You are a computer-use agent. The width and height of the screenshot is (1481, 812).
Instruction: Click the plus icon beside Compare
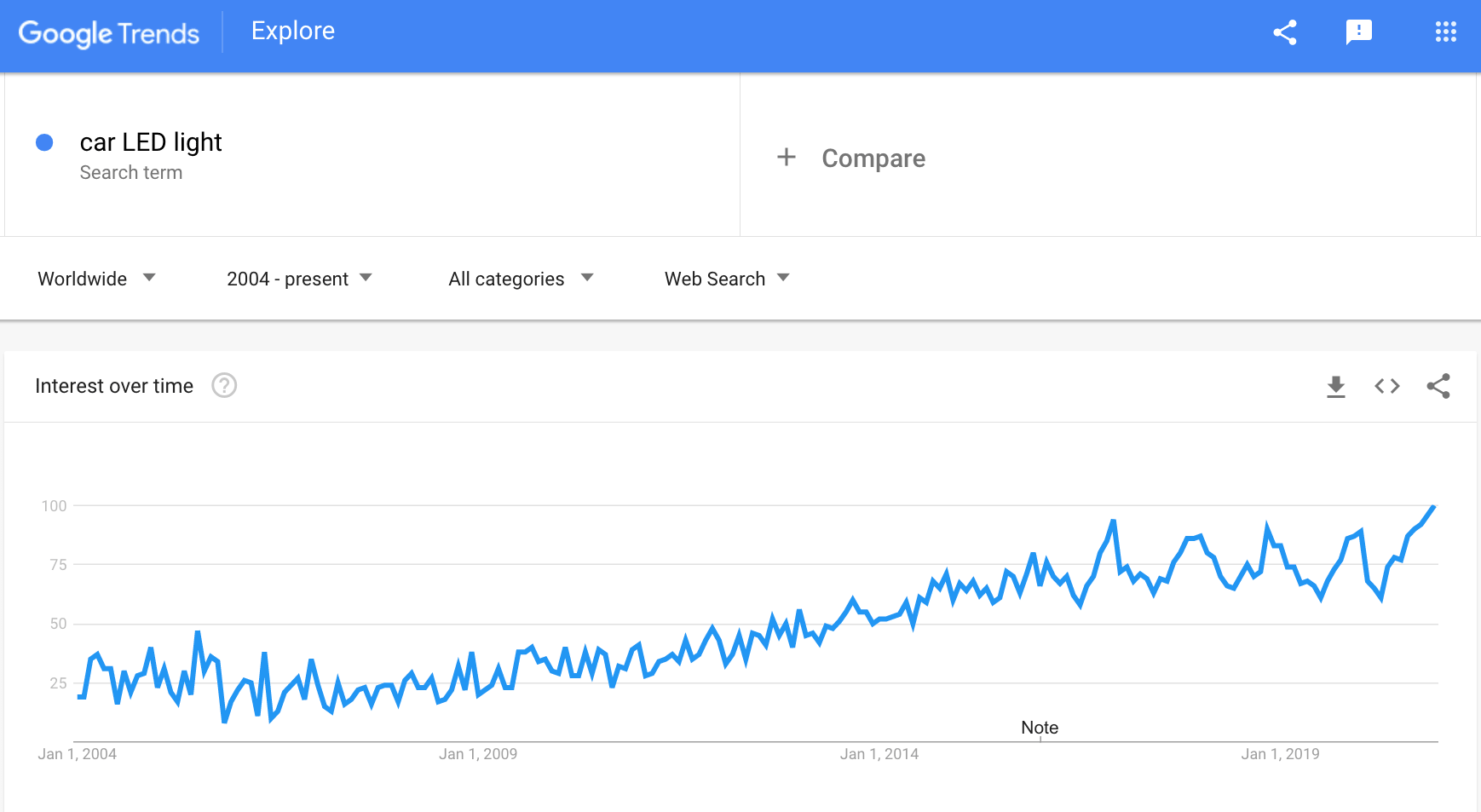pos(787,157)
